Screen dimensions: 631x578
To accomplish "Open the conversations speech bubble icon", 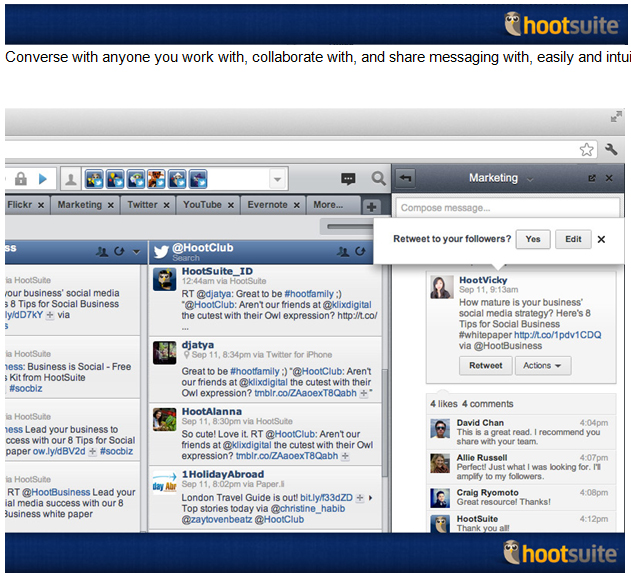I will click(x=348, y=178).
